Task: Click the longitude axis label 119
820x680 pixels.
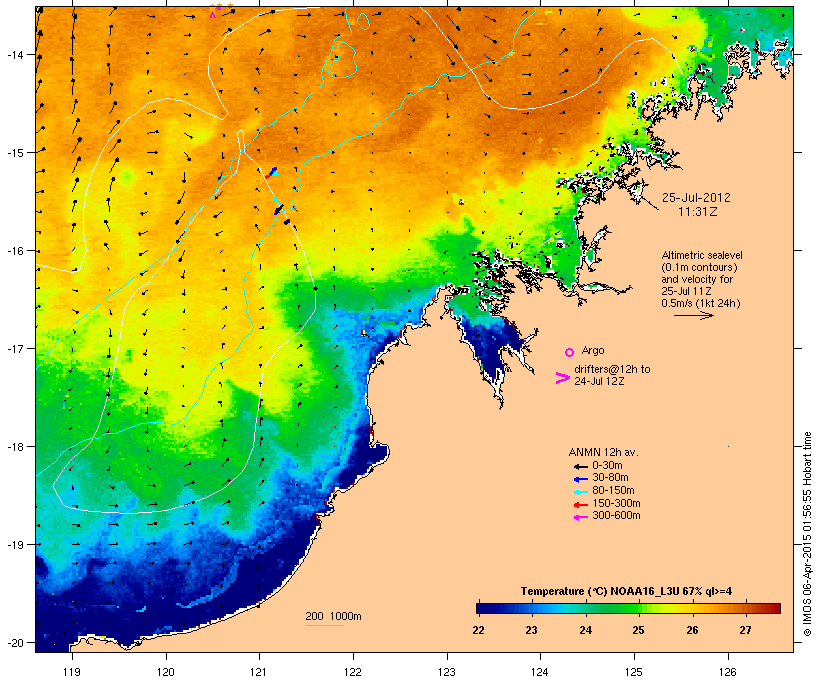Action: (72, 672)
